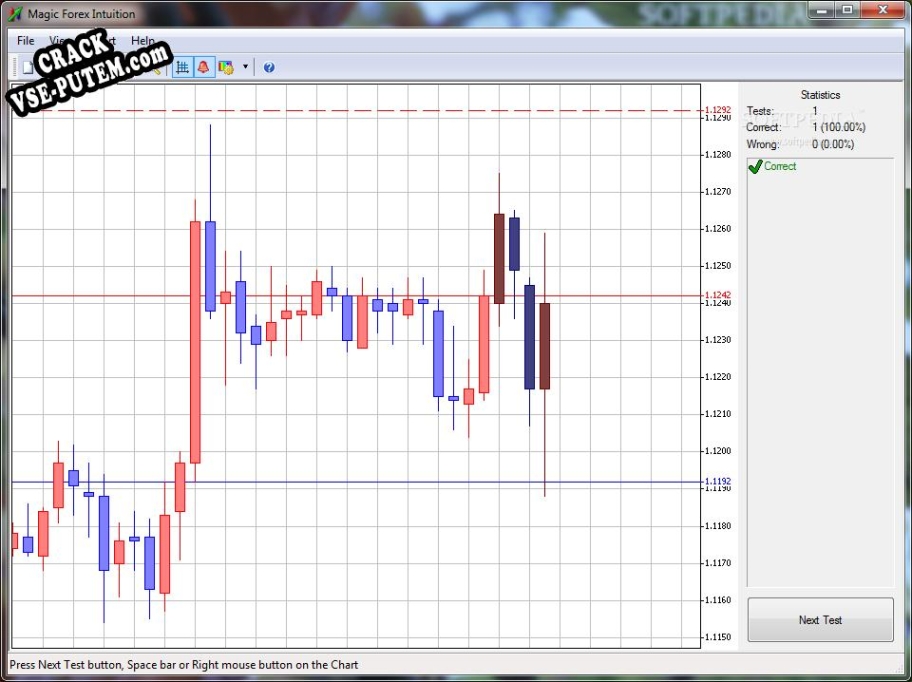Screen dimensions: 912x682
Task: Click the green Correct checkmark icon
Action: click(x=756, y=167)
